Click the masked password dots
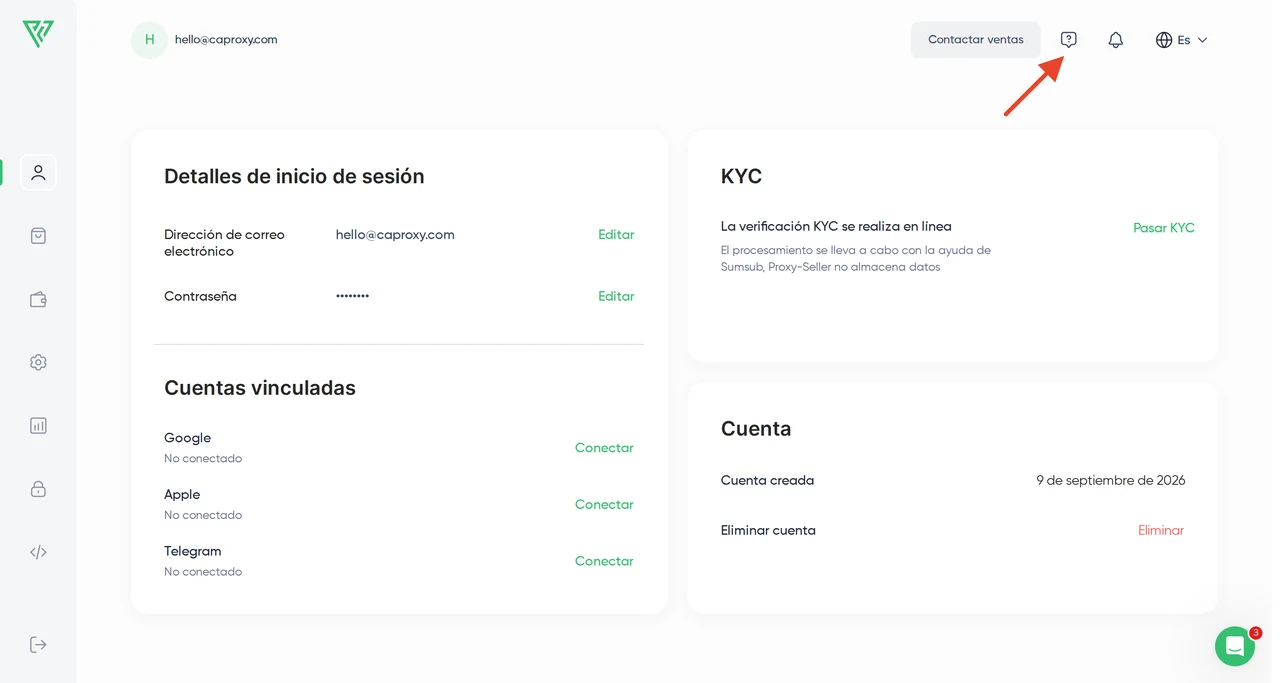This screenshot has height=683, width=1280. click(352, 296)
